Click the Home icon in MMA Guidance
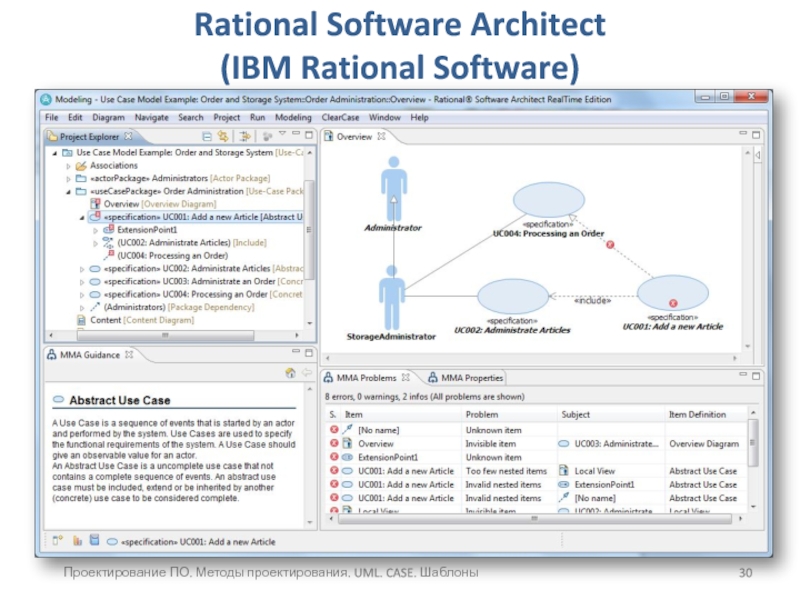Screen dimensions: 800x600 click(x=290, y=373)
